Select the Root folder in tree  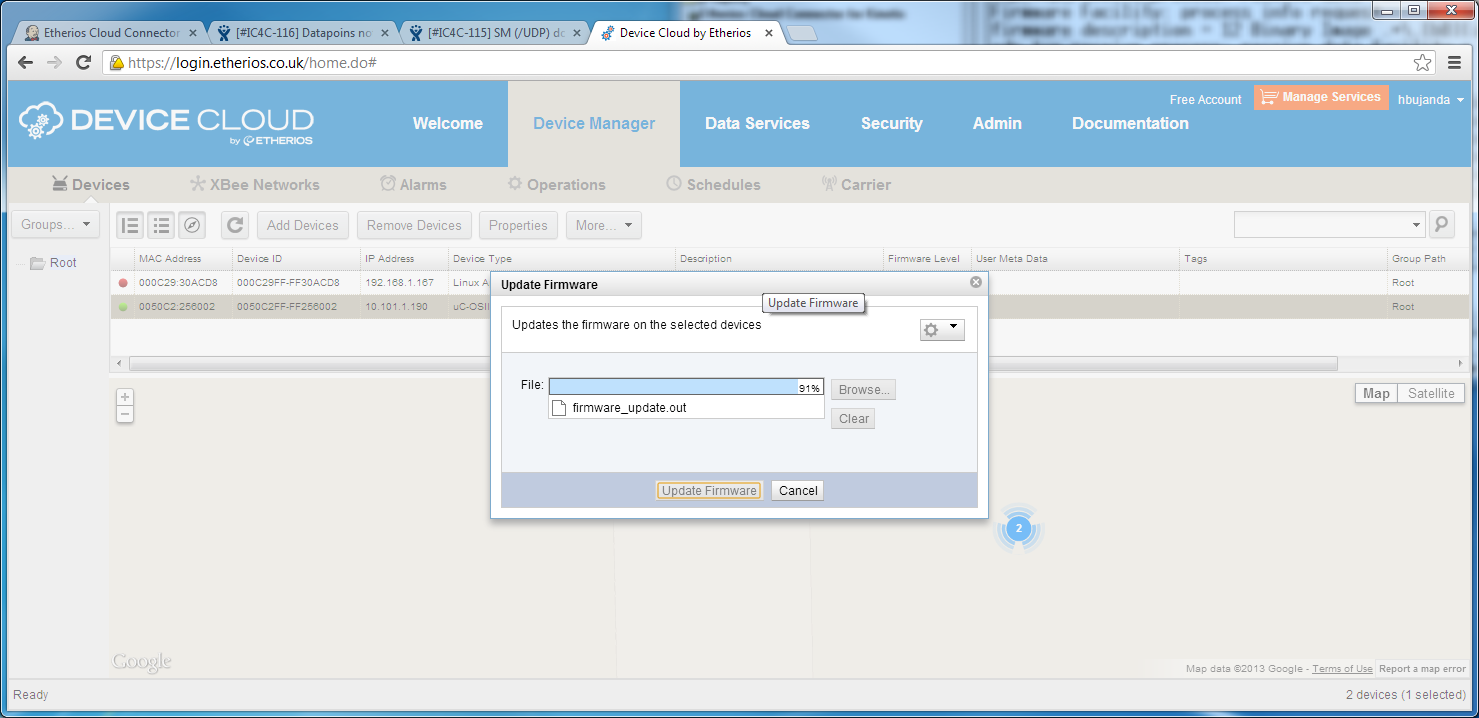(x=63, y=263)
